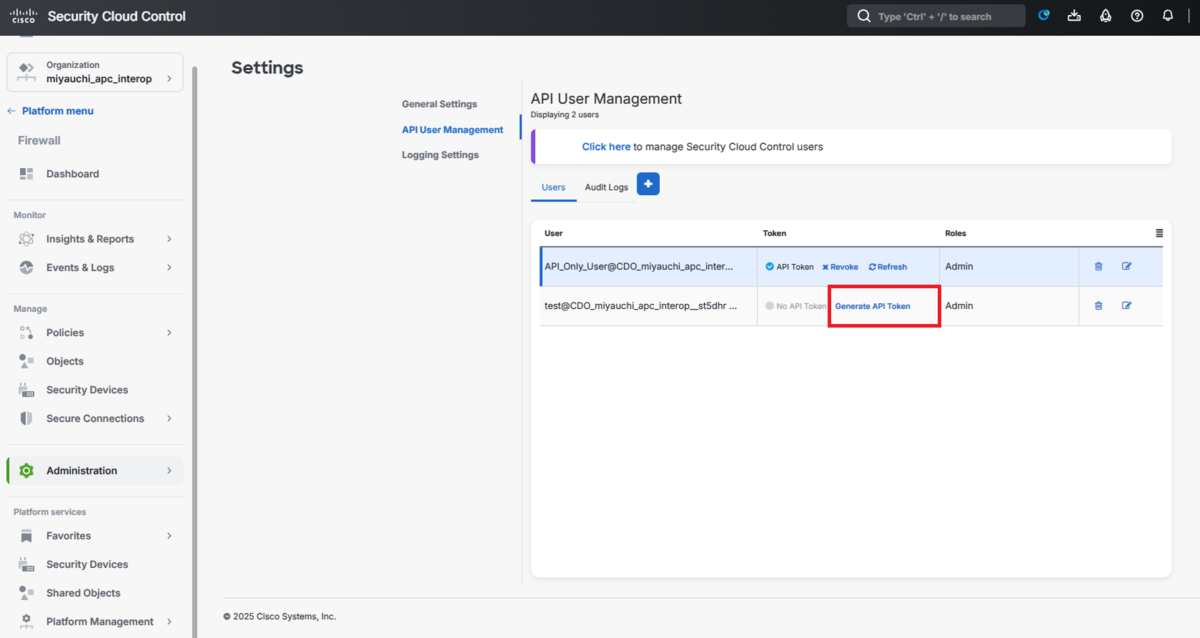Viewport: 1200px width, 638px height.
Task: Follow the Click here link
Action: coord(606,147)
